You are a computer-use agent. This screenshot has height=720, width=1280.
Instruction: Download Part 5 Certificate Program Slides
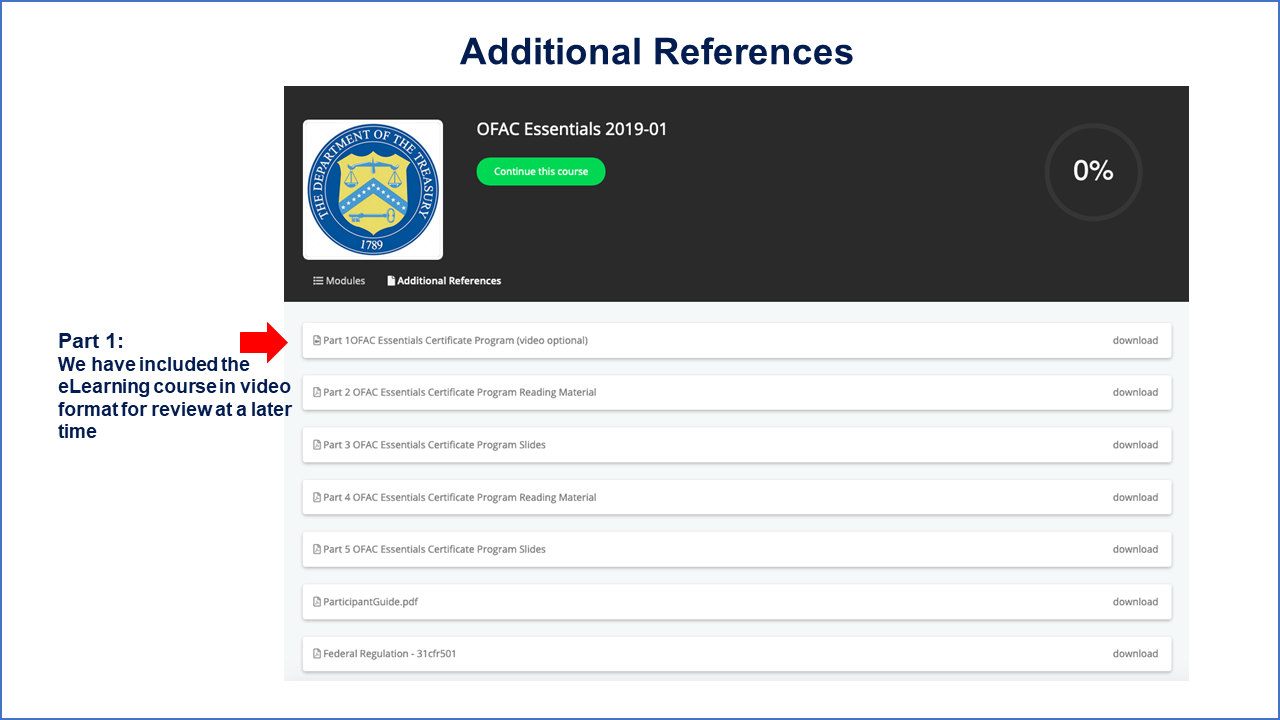point(1135,549)
